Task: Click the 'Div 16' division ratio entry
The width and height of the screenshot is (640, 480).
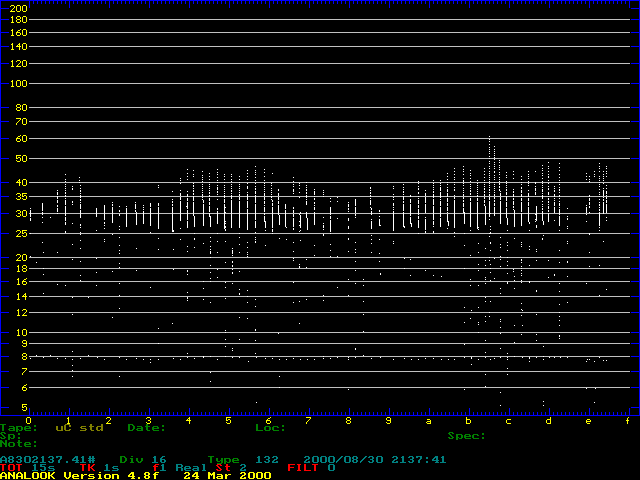Action: point(143,460)
